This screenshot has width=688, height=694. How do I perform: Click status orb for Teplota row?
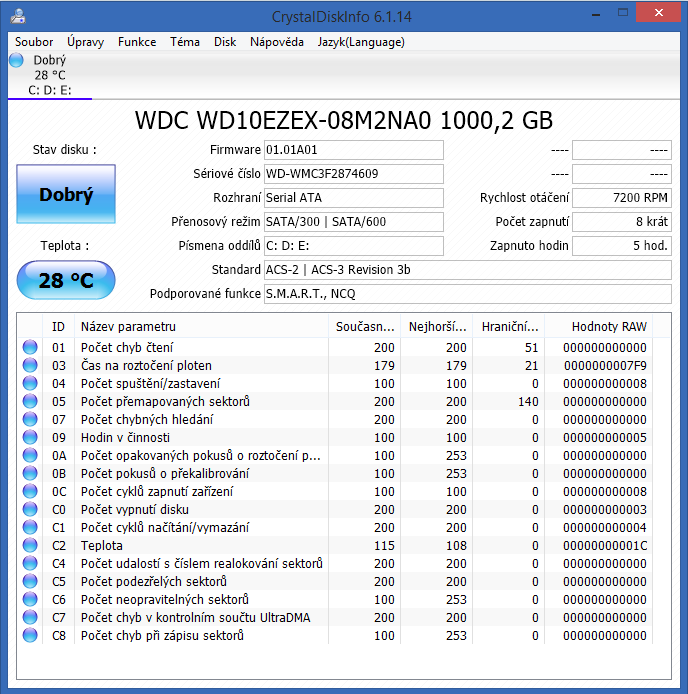tap(30, 546)
